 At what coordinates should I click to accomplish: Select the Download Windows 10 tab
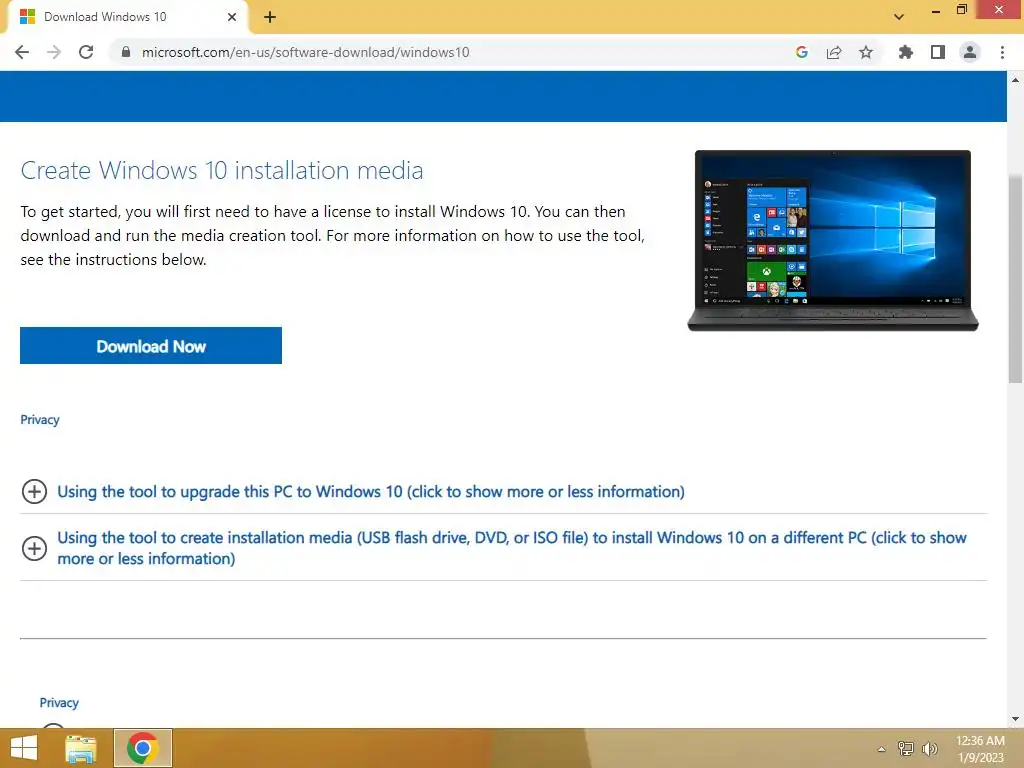129,17
